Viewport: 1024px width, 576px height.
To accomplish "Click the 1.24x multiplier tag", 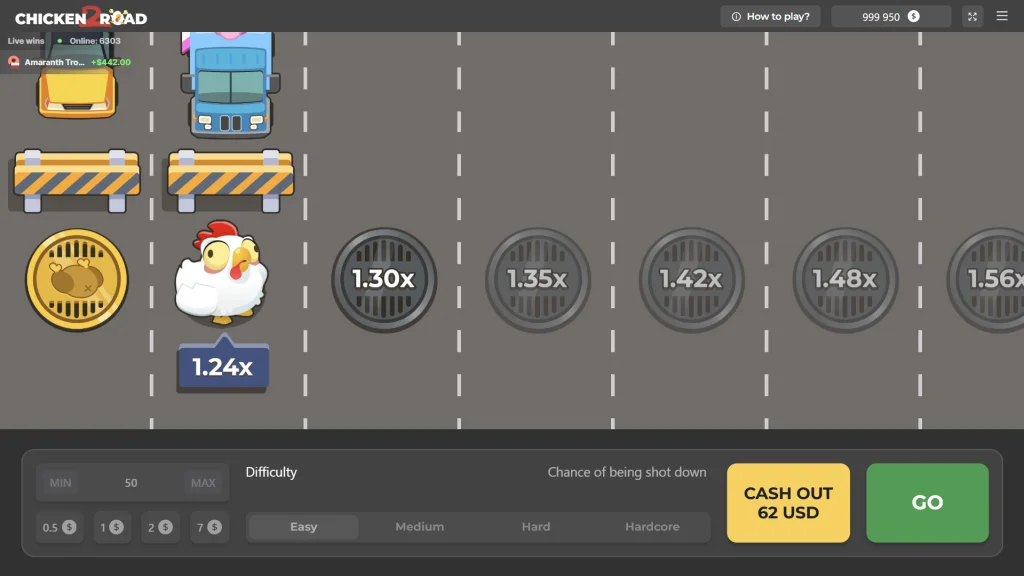I will [223, 364].
